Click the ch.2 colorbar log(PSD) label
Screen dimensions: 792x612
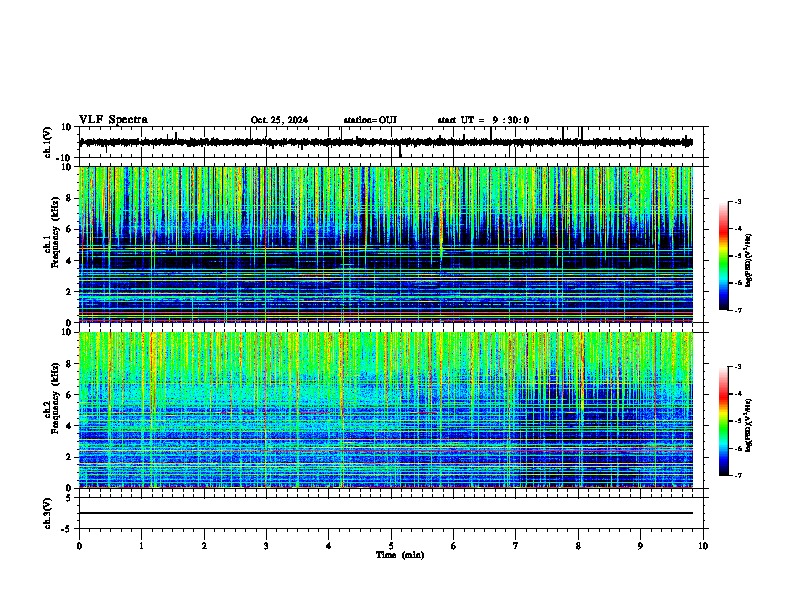748,425
